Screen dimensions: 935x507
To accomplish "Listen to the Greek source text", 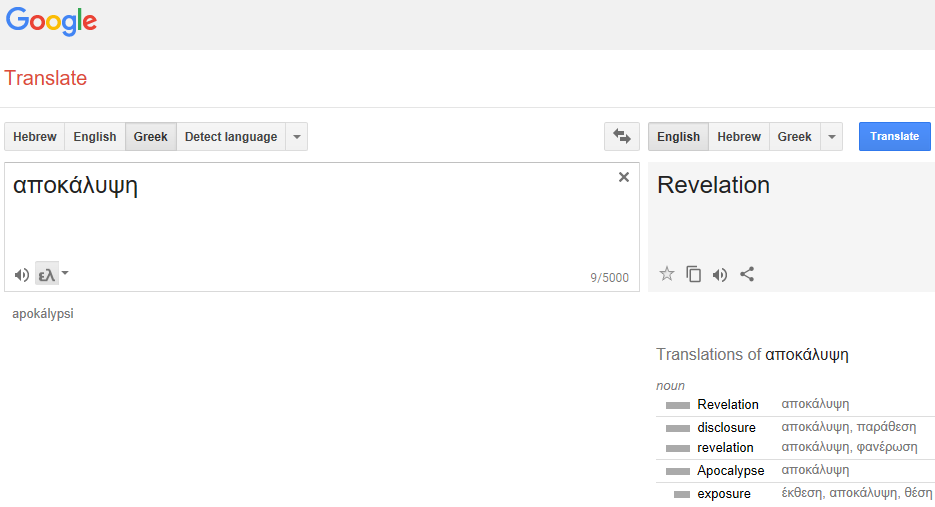I will tap(21, 275).
